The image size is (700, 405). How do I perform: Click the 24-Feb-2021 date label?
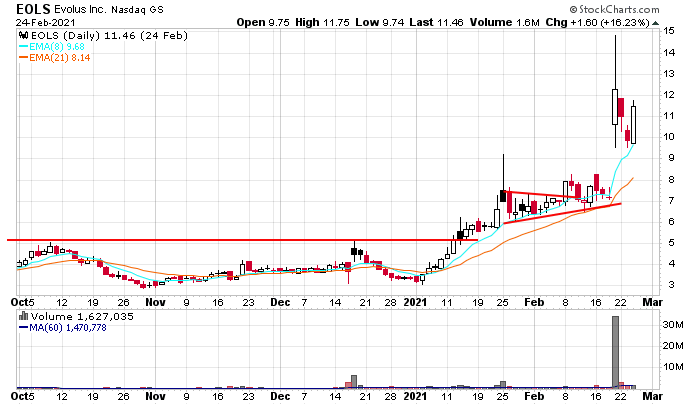46,23
